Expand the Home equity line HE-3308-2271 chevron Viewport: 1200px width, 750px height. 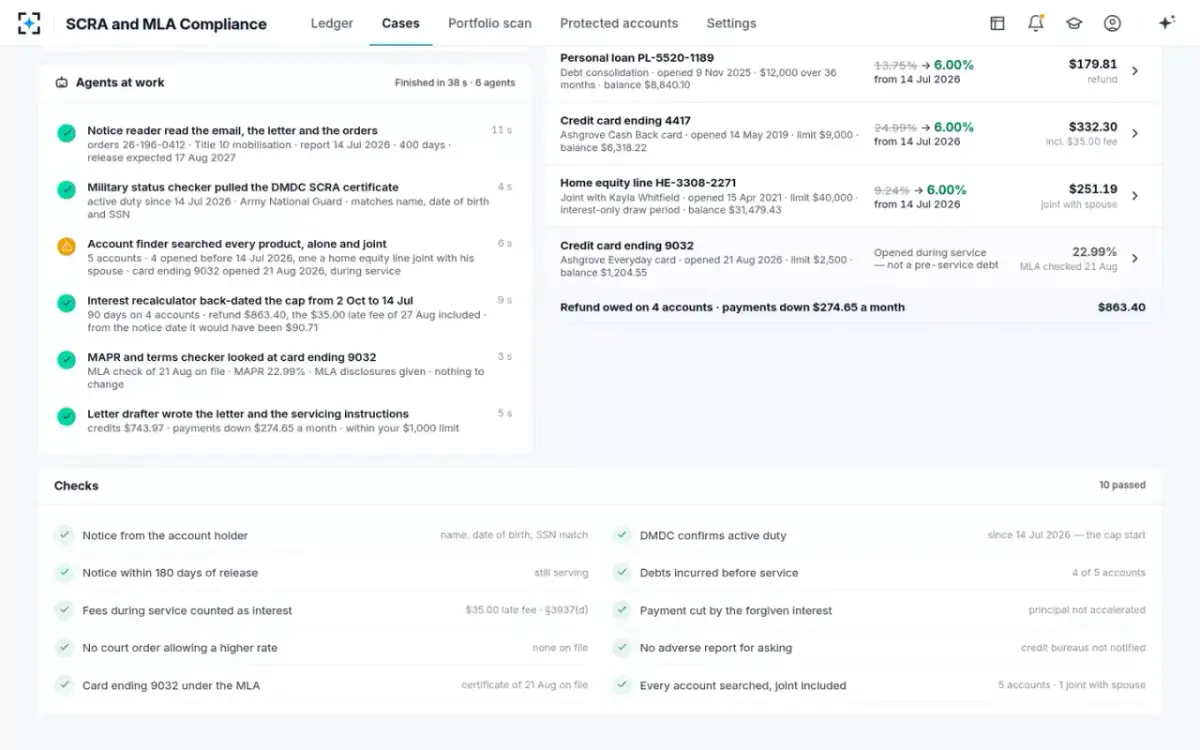pyautogui.click(x=1135, y=196)
